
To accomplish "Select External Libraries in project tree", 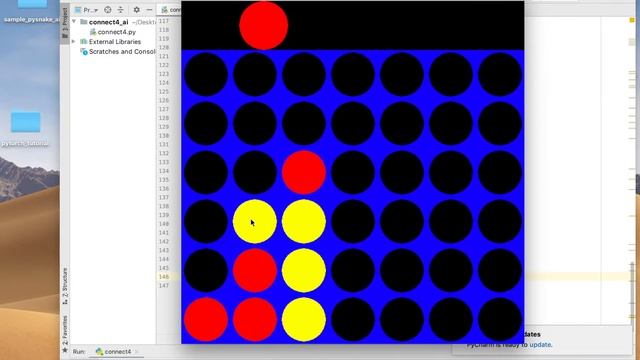I will click(x=115, y=42).
